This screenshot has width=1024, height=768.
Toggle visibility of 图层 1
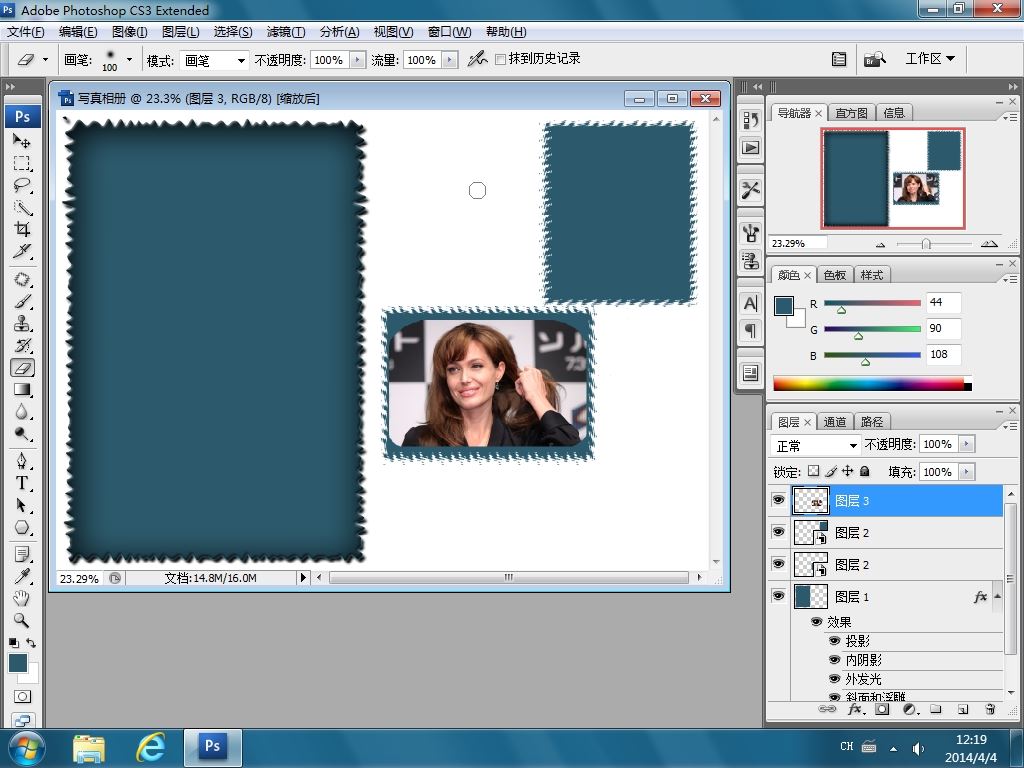(x=779, y=597)
